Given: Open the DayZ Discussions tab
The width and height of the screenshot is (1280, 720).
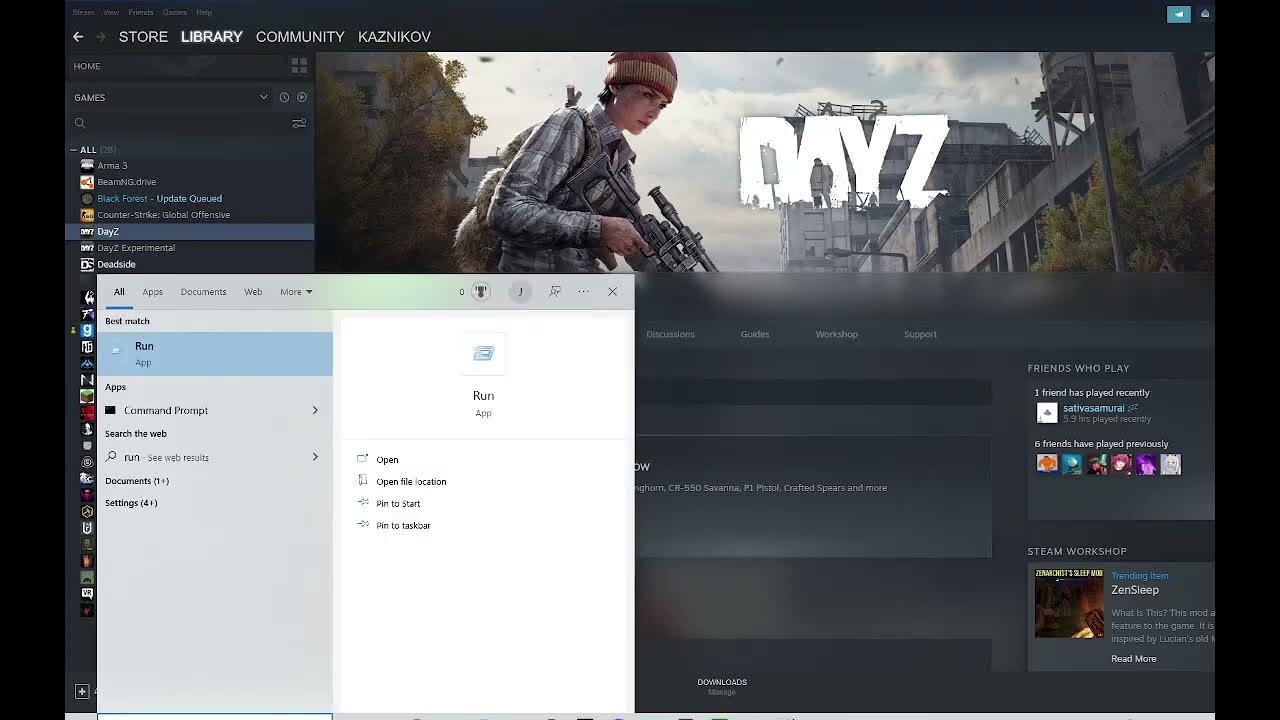Looking at the screenshot, I should point(670,334).
